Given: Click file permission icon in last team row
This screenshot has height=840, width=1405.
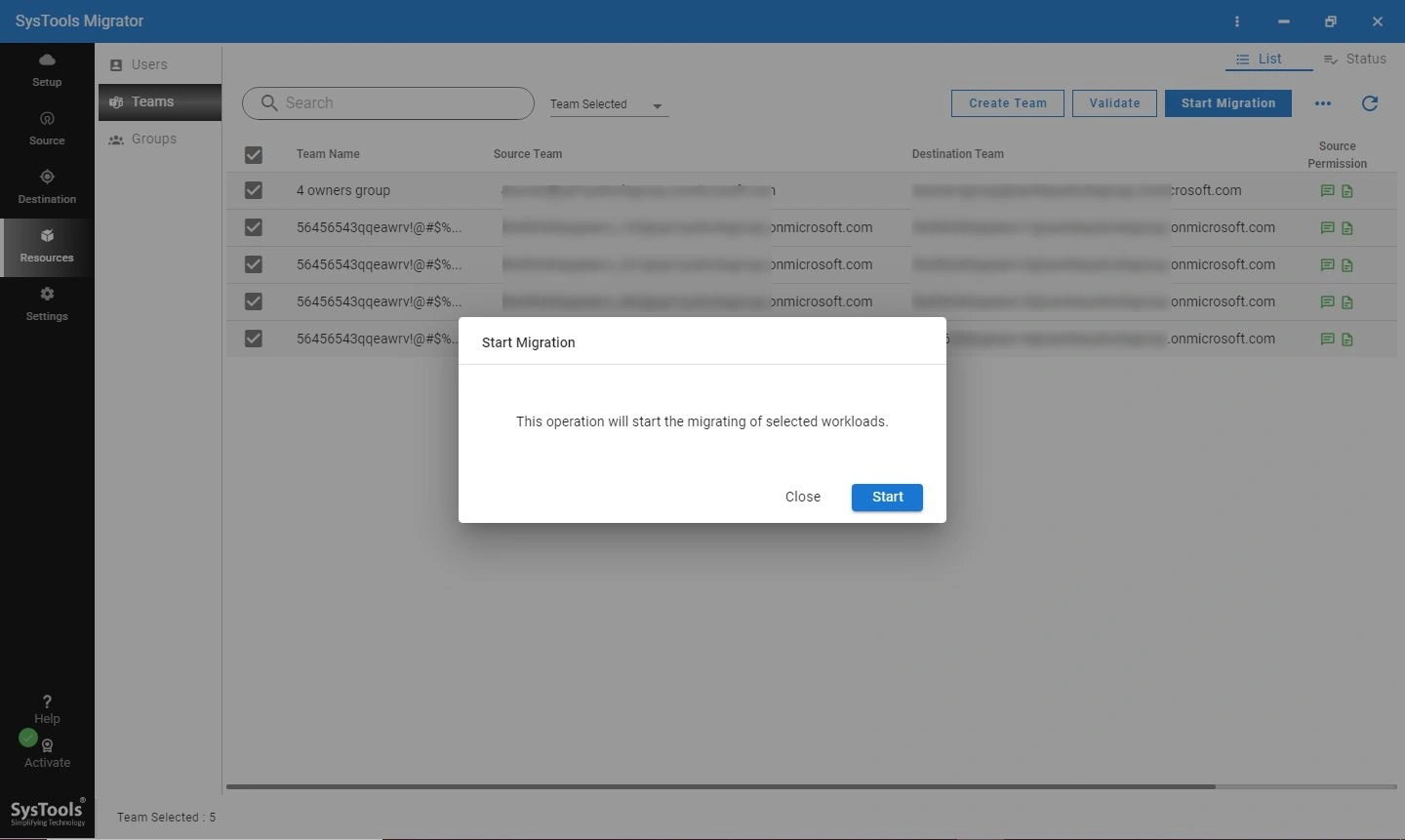Looking at the screenshot, I should point(1347,340).
